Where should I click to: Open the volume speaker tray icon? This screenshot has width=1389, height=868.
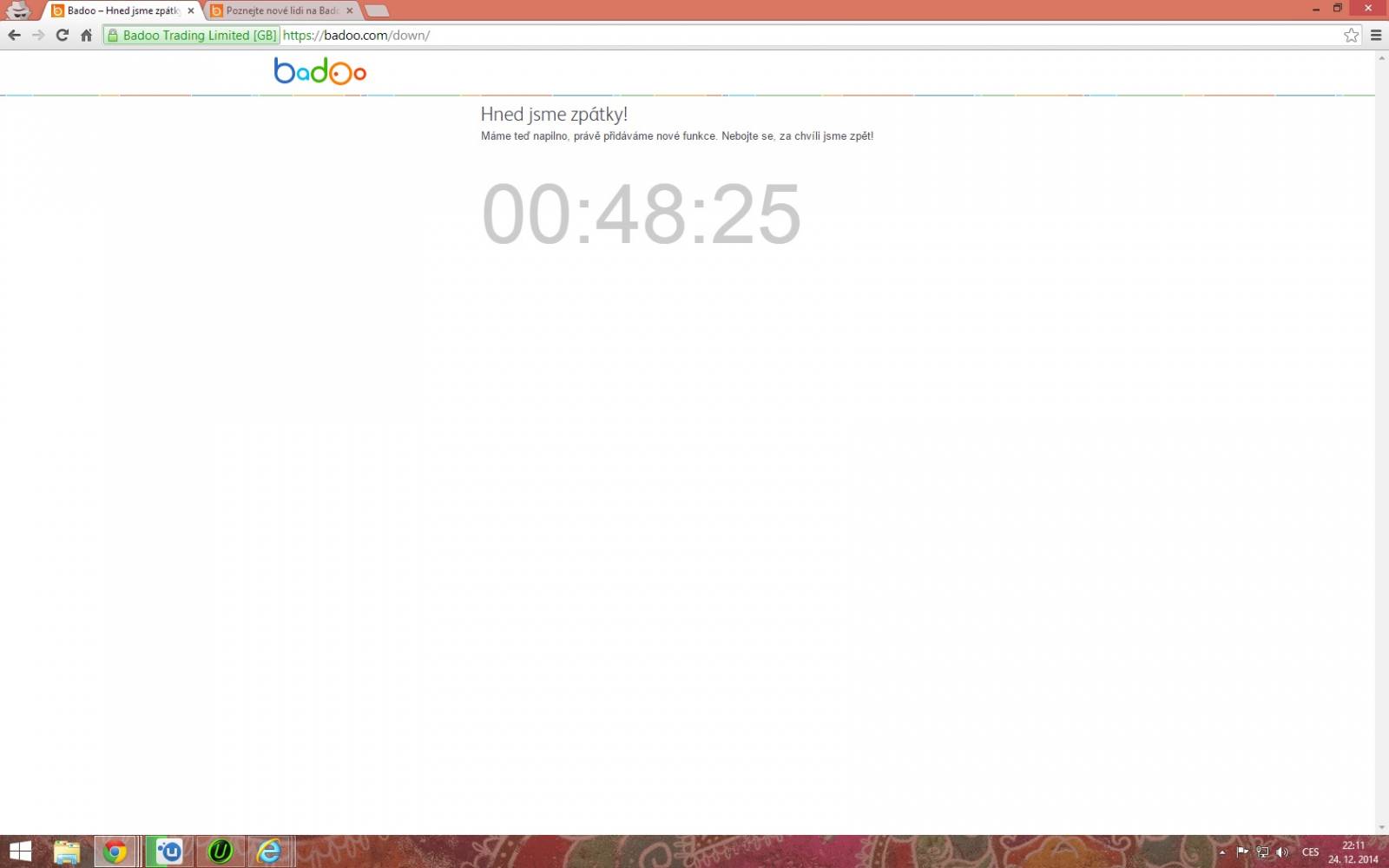[1282, 852]
